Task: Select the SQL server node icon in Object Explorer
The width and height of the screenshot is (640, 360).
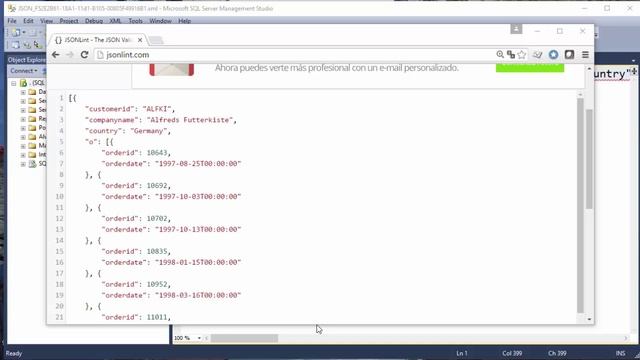Action: point(24,83)
